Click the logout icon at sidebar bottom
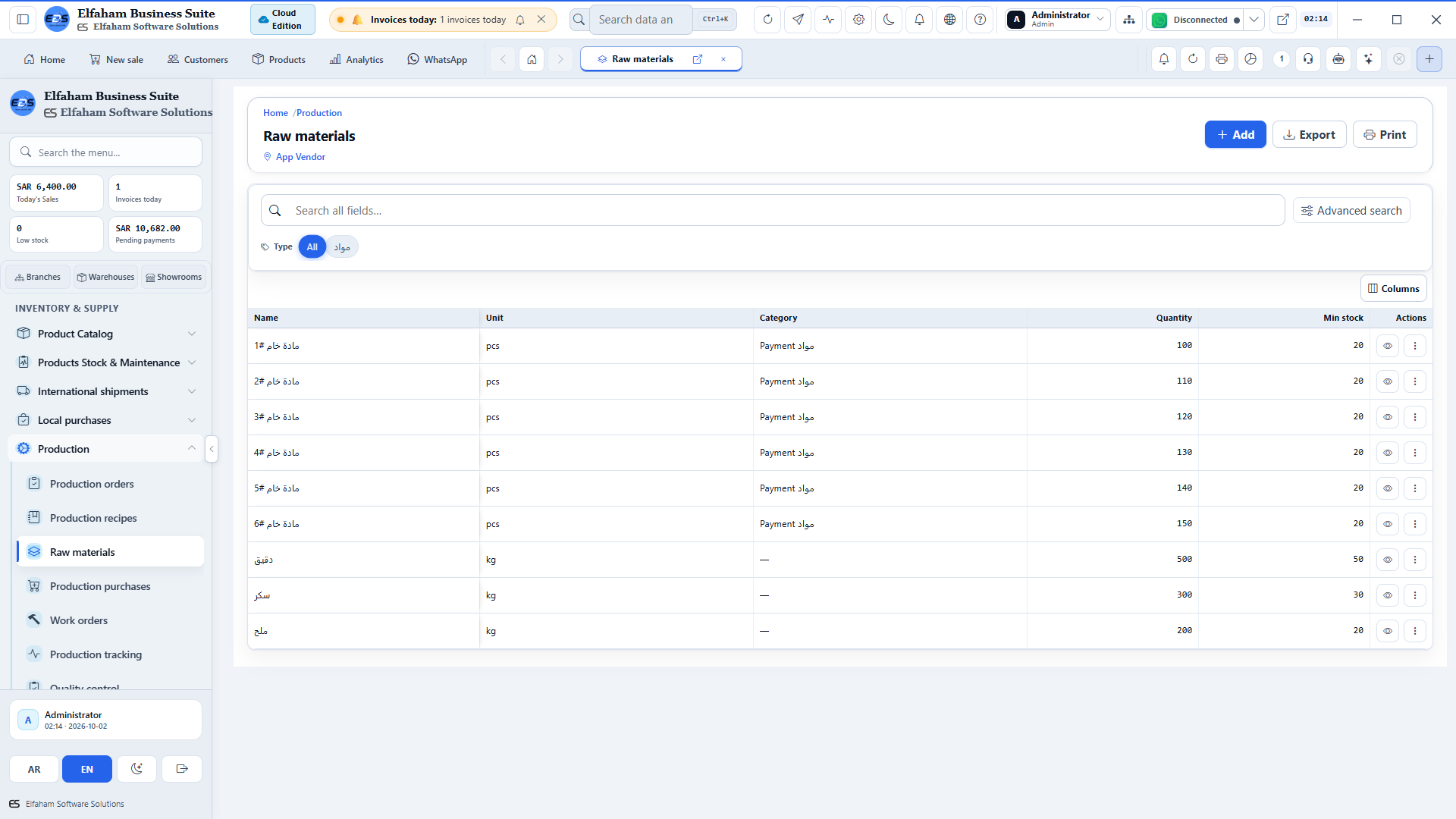The height and width of the screenshot is (819, 1456). 182,769
